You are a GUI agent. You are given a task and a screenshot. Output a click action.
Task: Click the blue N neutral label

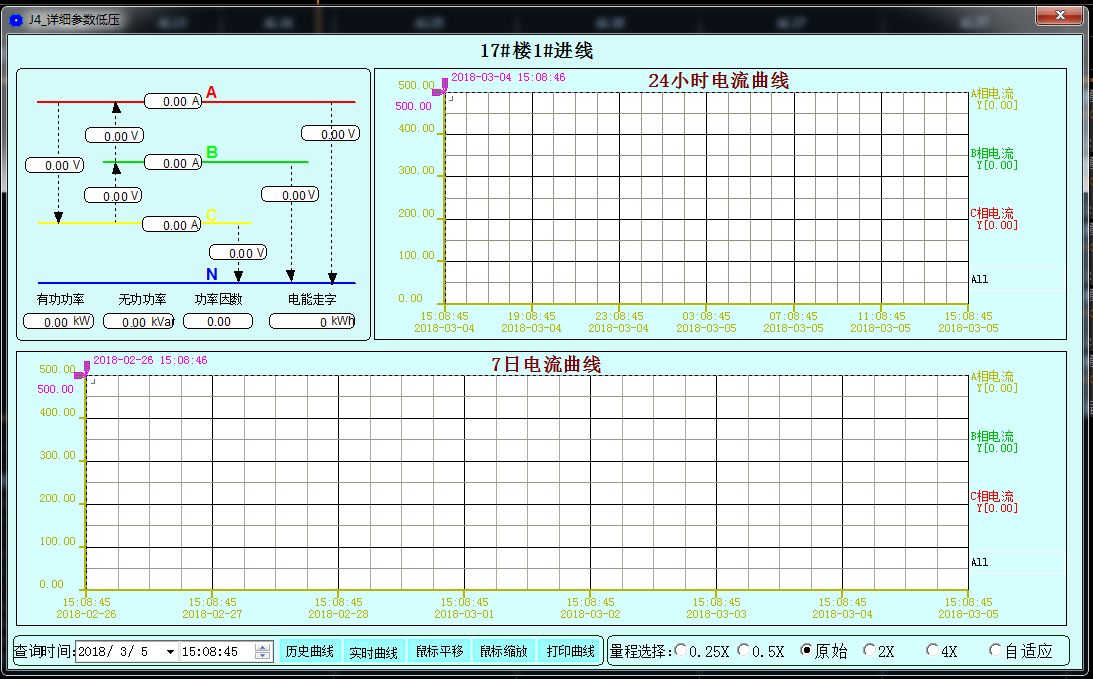pyautogui.click(x=212, y=274)
